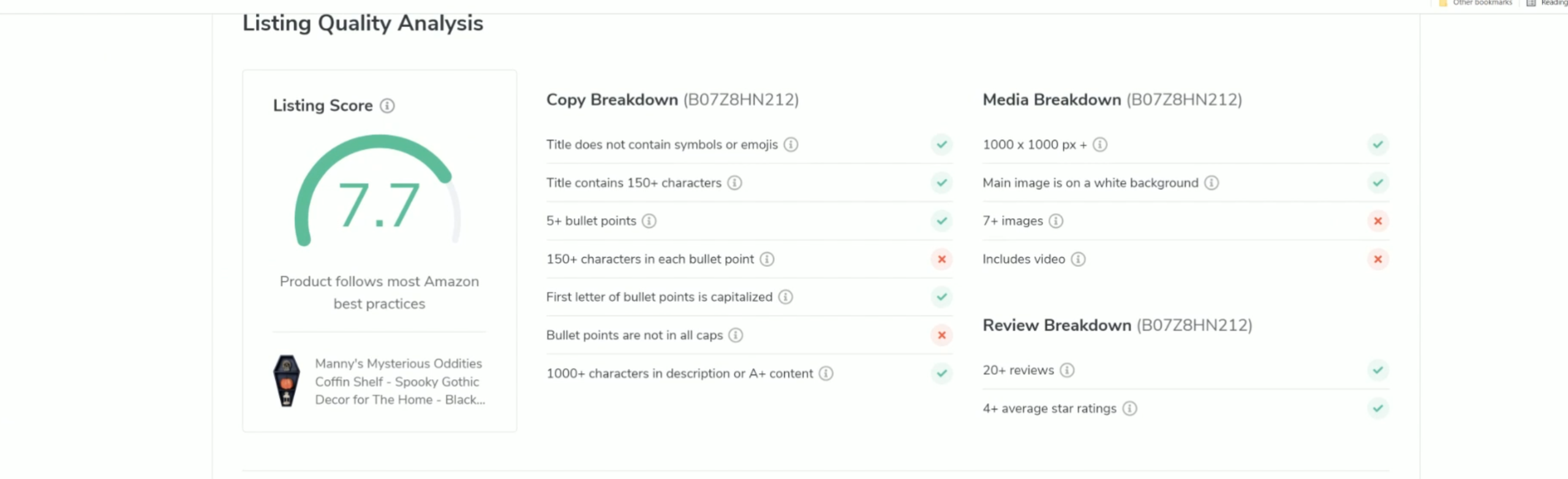Image resolution: width=1568 pixels, height=479 pixels.
Task: Click green check for 20+ reviews
Action: (1378, 370)
